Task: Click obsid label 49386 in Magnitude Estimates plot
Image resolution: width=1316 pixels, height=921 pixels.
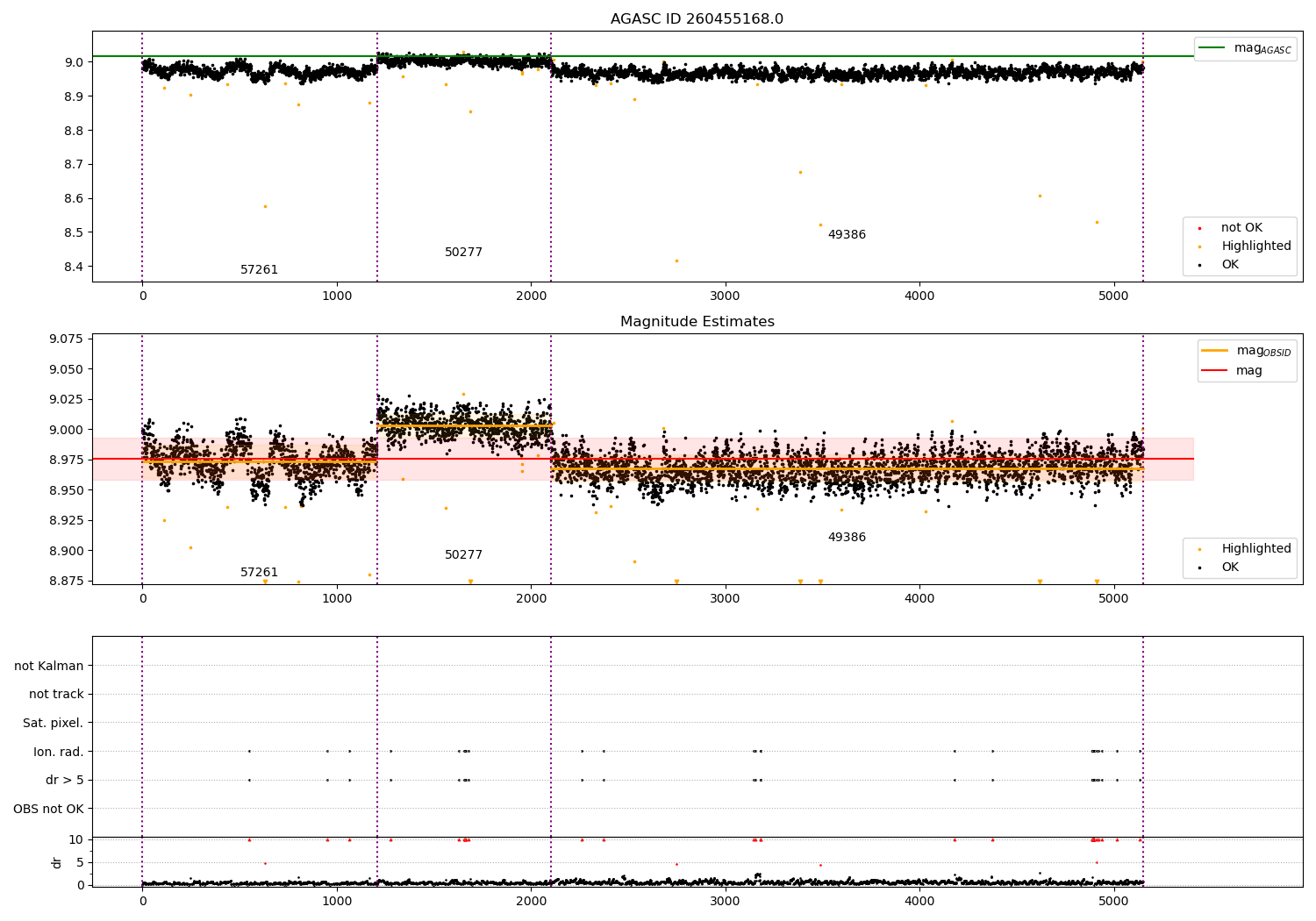Action: [x=847, y=538]
